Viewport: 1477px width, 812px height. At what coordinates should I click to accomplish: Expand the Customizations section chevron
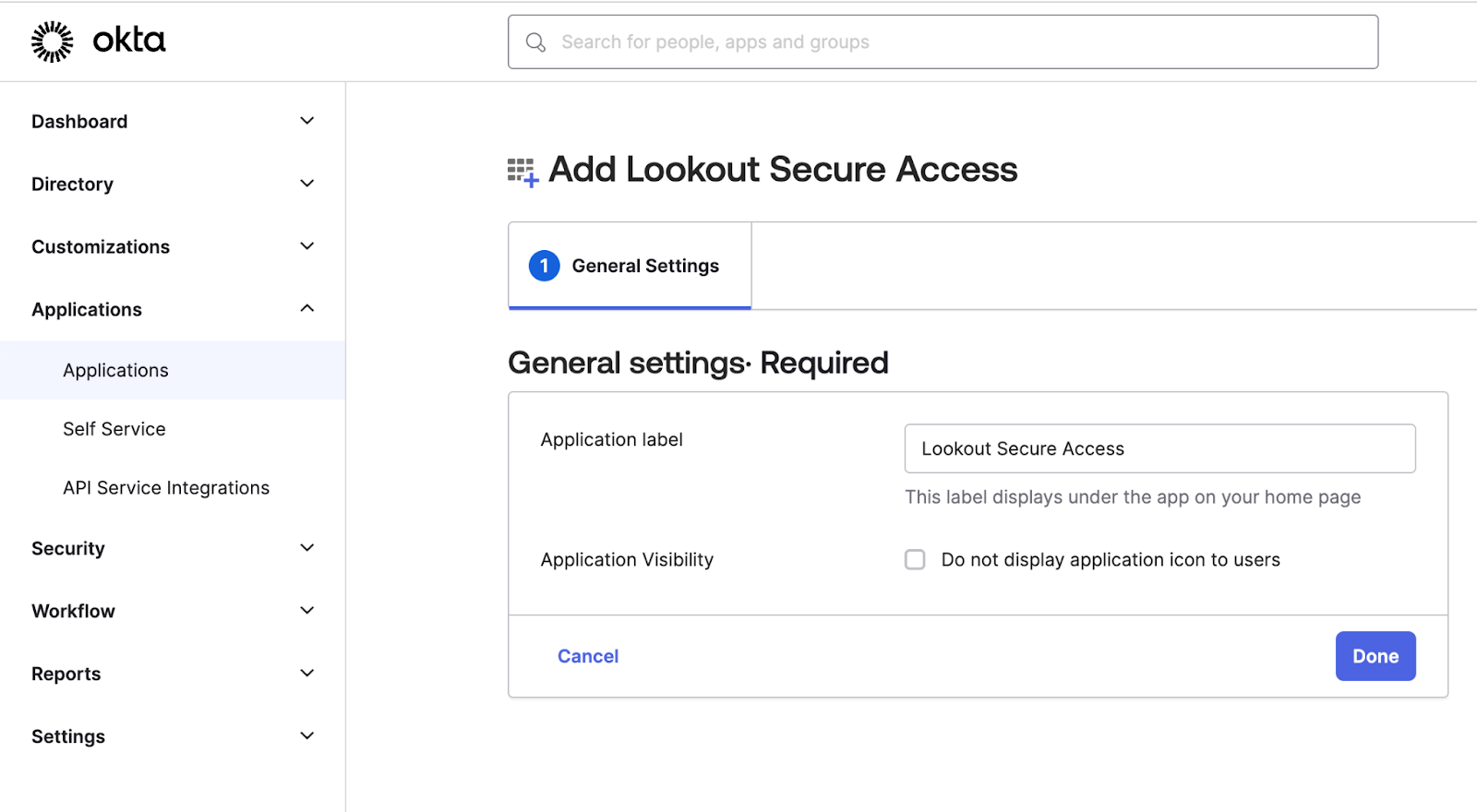[x=307, y=246]
